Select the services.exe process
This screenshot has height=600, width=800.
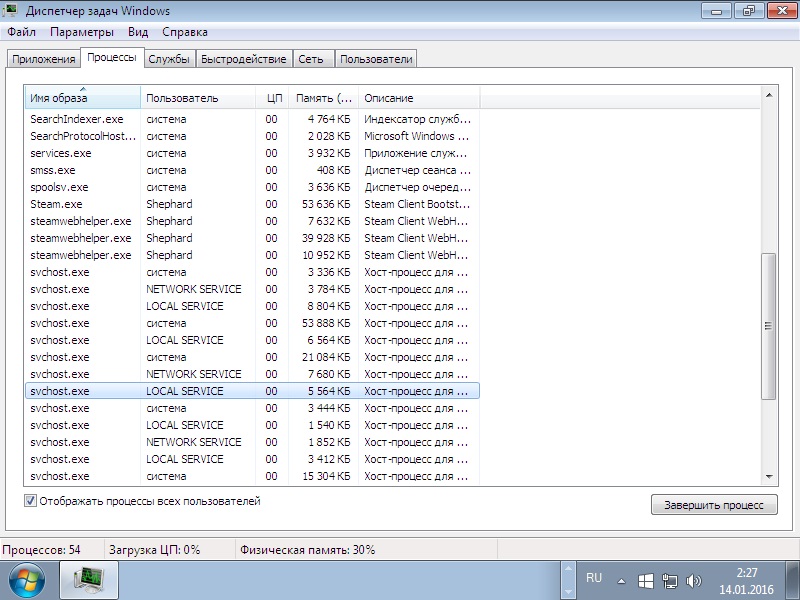(x=252, y=153)
